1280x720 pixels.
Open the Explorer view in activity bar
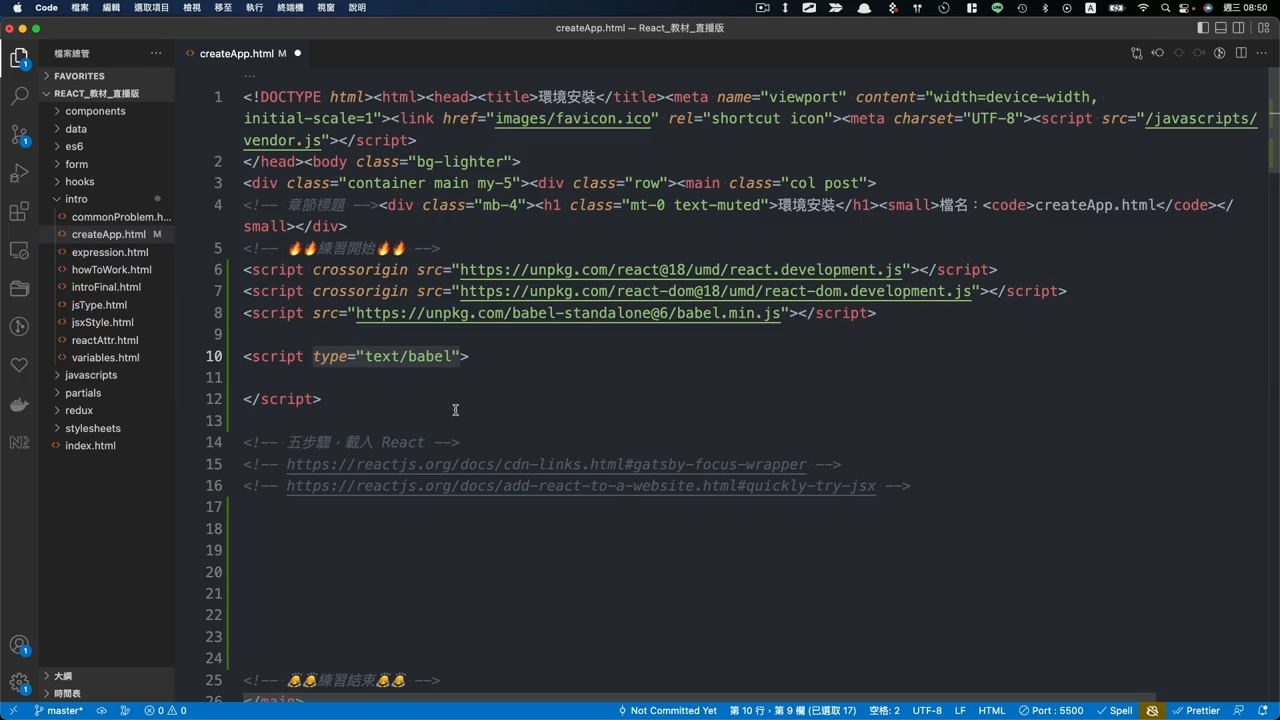[x=19, y=59]
